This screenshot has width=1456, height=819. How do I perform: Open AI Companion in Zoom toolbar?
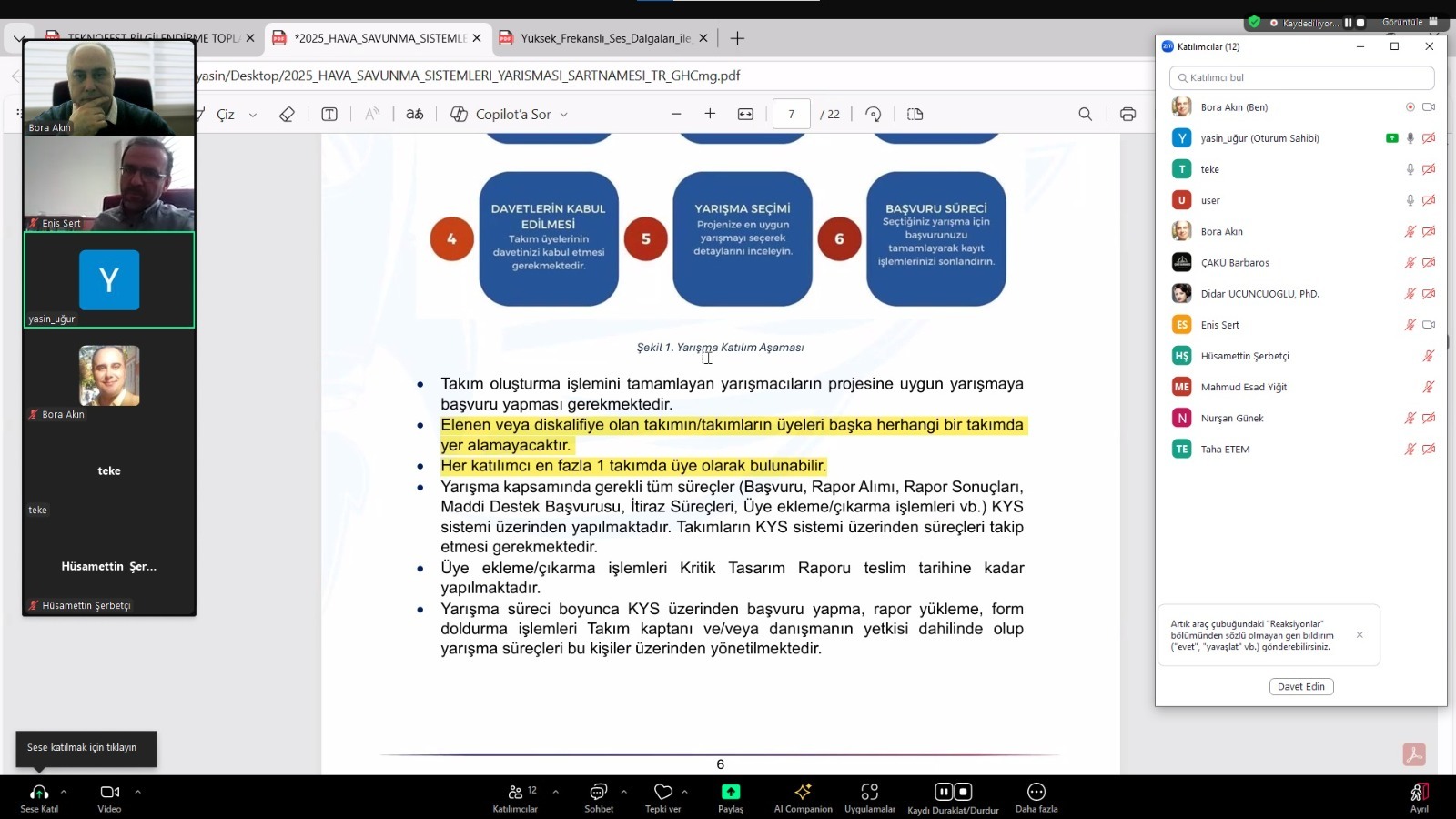click(x=803, y=796)
